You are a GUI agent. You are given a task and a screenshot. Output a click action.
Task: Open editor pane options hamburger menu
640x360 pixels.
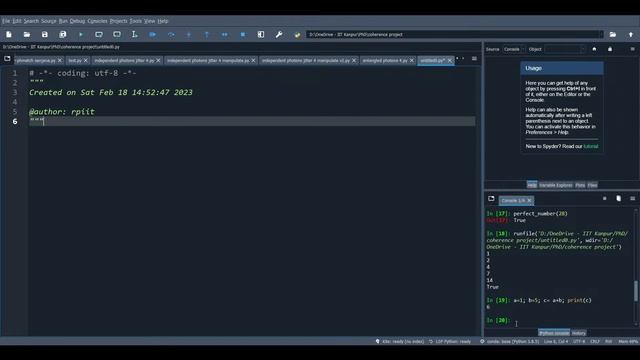[474, 59]
